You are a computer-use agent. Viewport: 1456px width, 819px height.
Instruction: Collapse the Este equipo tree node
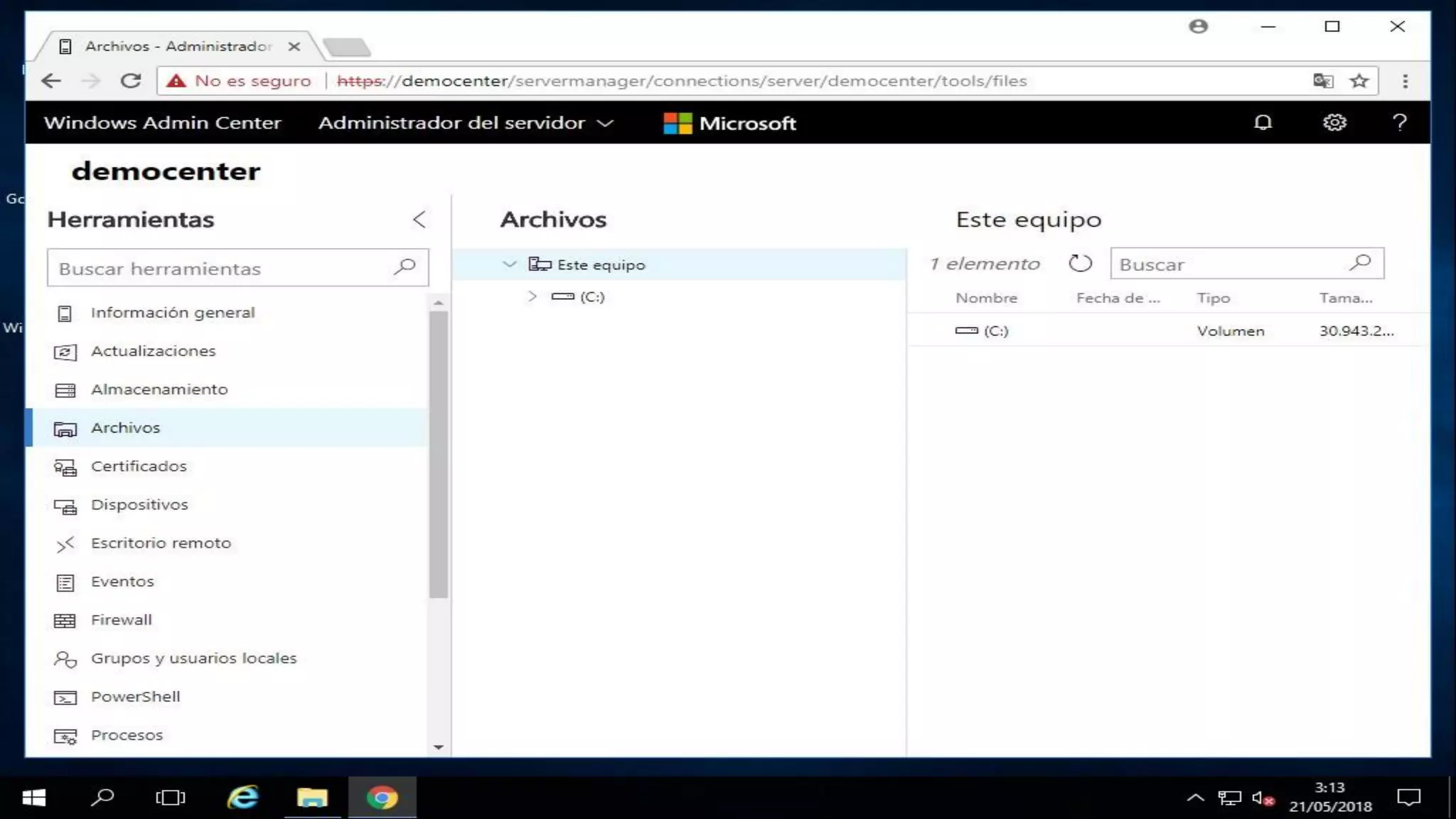point(509,264)
